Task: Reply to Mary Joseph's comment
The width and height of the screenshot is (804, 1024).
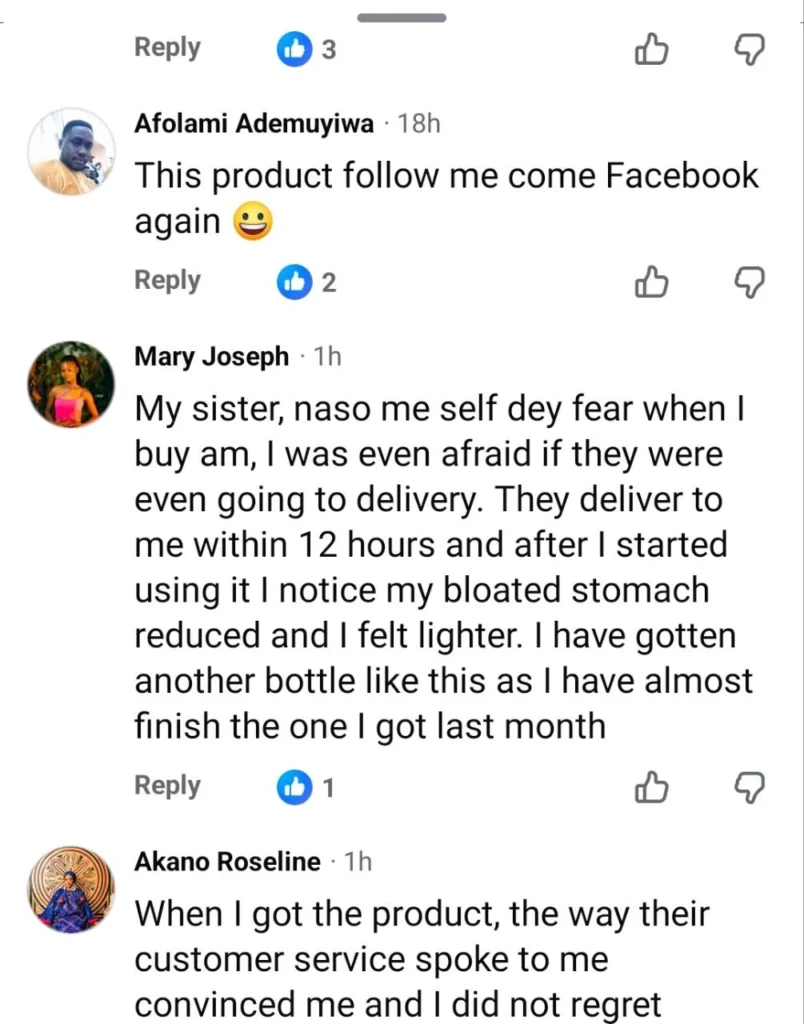Action: (x=167, y=786)
